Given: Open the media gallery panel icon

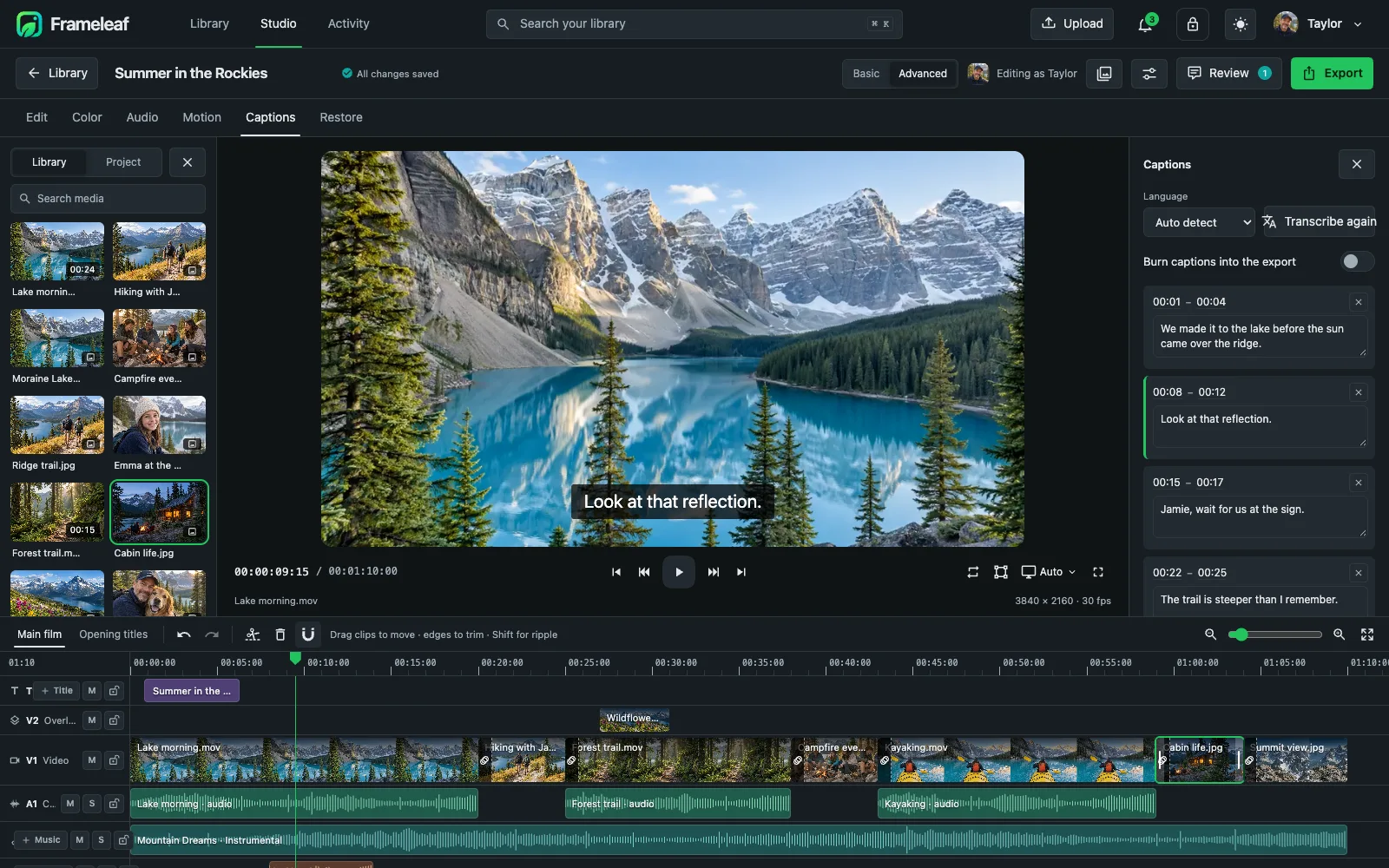Looking at the screenshot, I should coord(1104,74).
